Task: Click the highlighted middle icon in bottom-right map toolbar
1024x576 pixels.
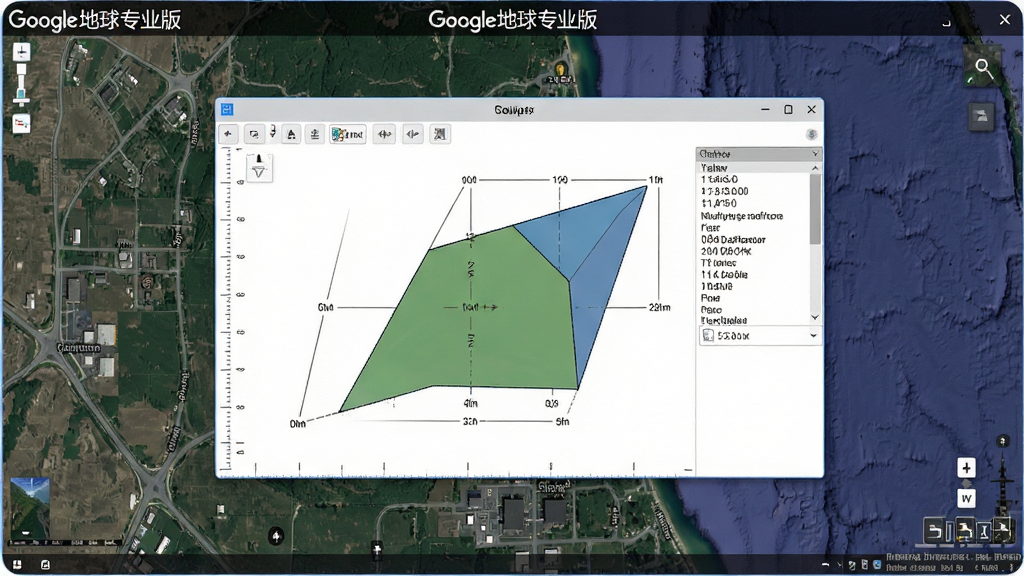Action: (x=964, y=531)
